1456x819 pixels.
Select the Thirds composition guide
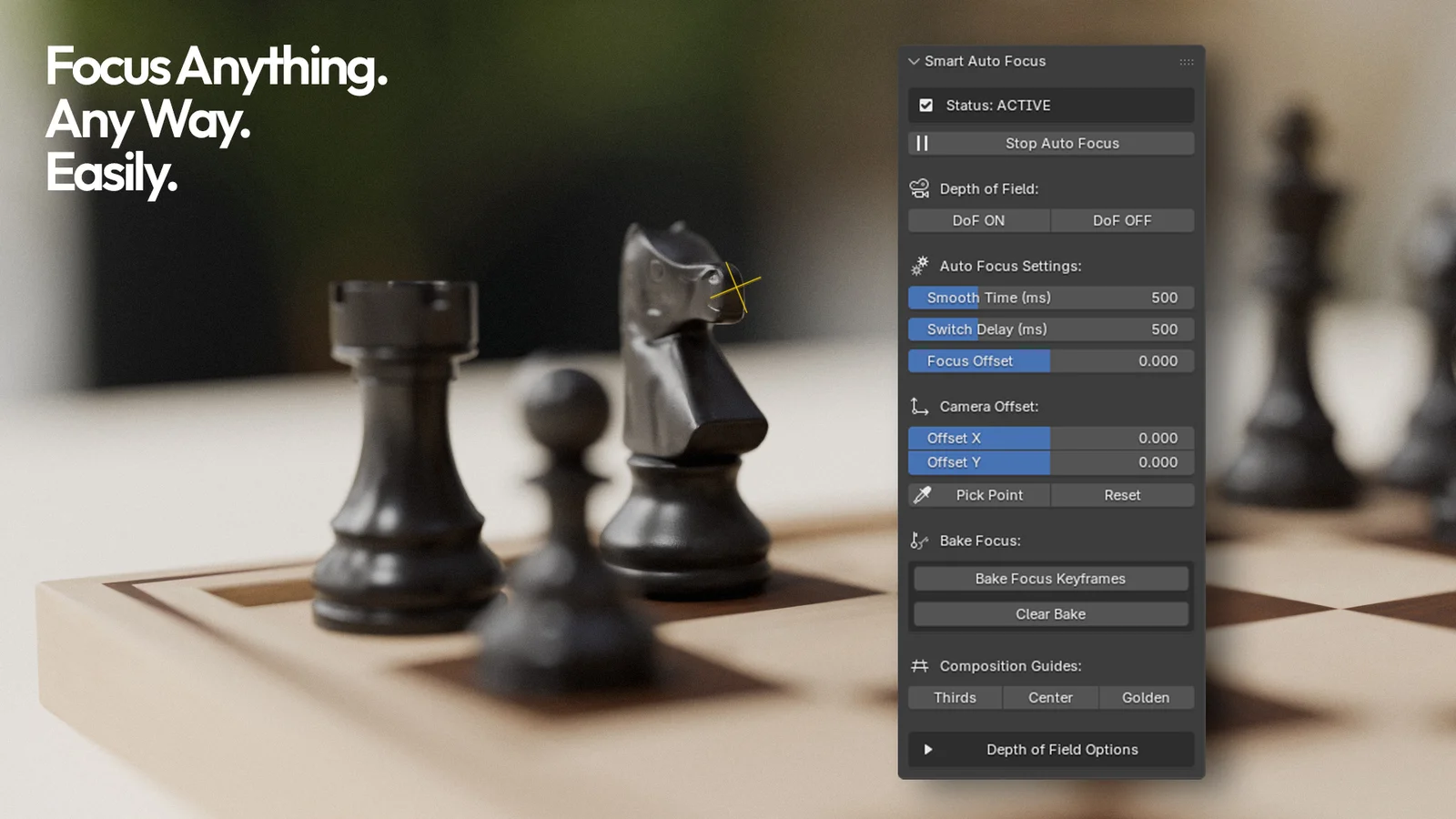(x=955, y=697)
